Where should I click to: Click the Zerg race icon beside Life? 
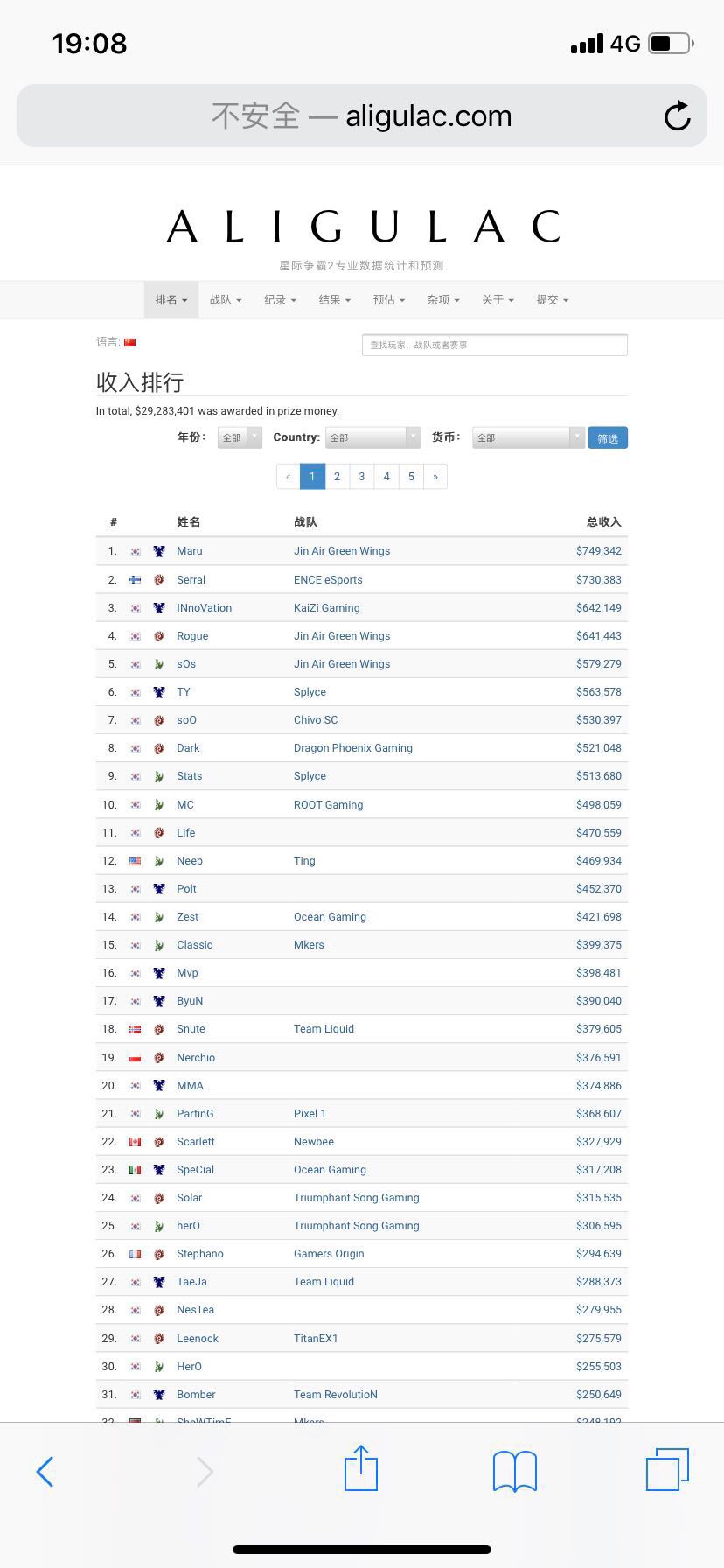coord(159,833)
